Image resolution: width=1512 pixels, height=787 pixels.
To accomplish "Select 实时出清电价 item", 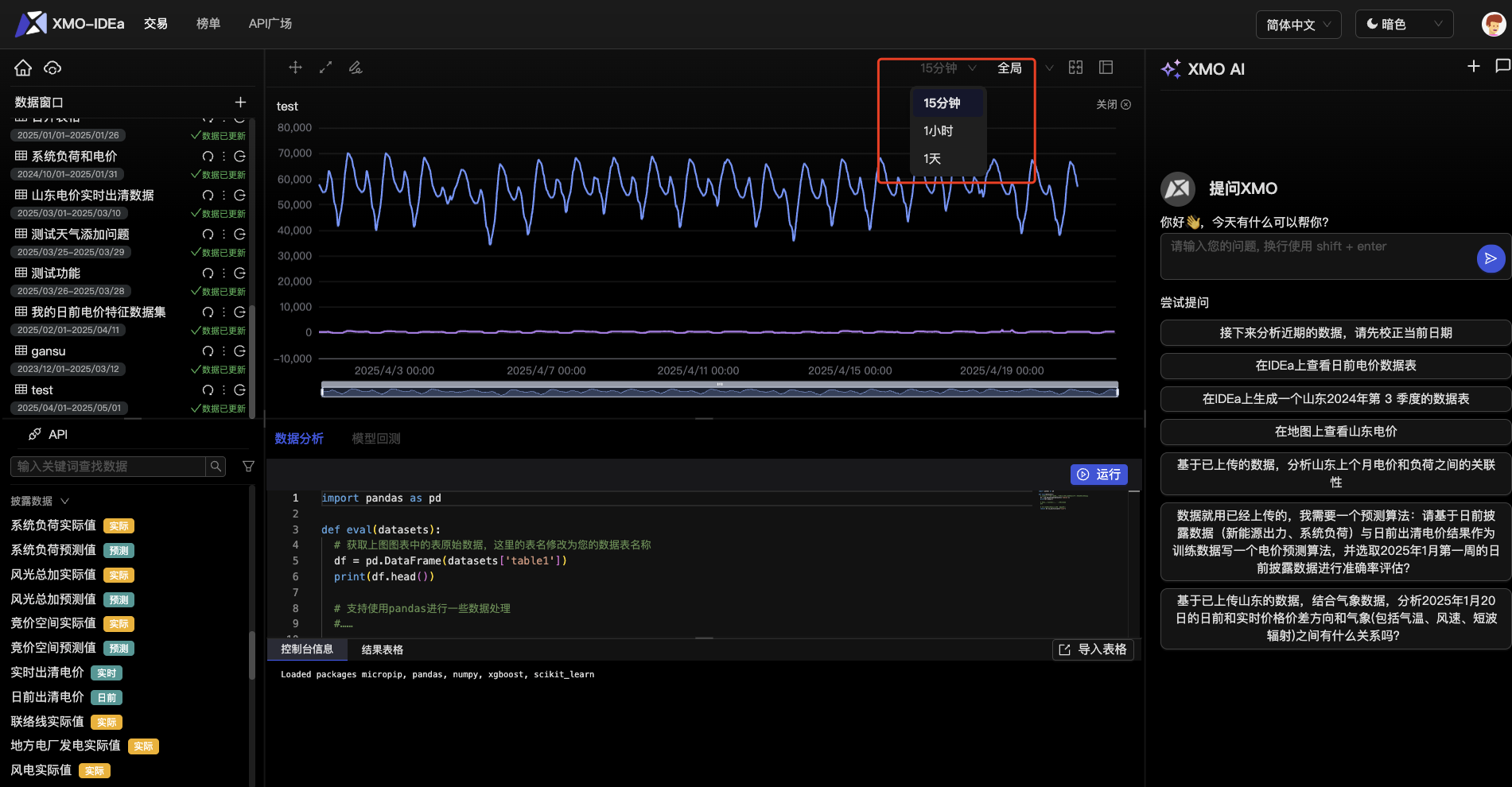I will (47, 673).
